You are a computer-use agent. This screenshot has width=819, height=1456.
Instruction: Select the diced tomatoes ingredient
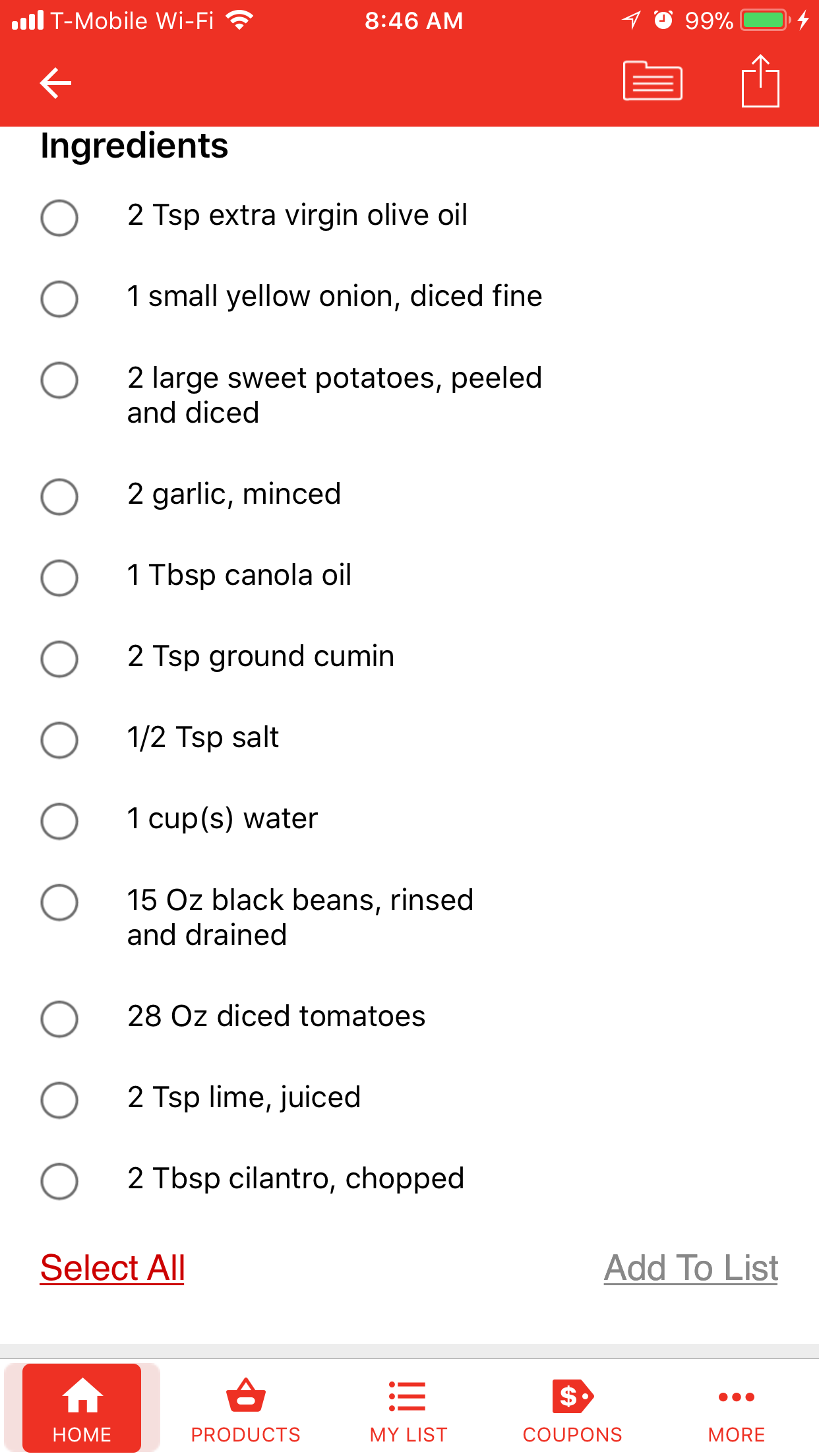(59, 1019)
